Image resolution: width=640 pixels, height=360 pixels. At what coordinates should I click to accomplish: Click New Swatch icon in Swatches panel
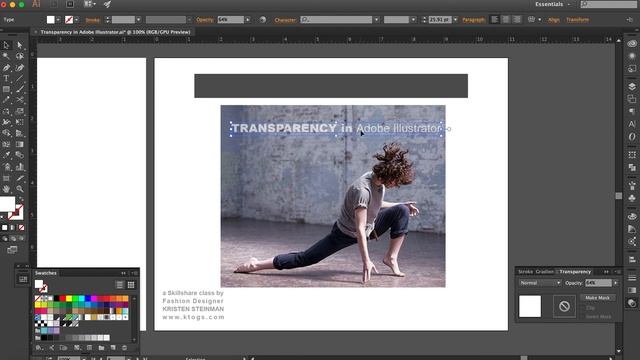coord(113,348)
